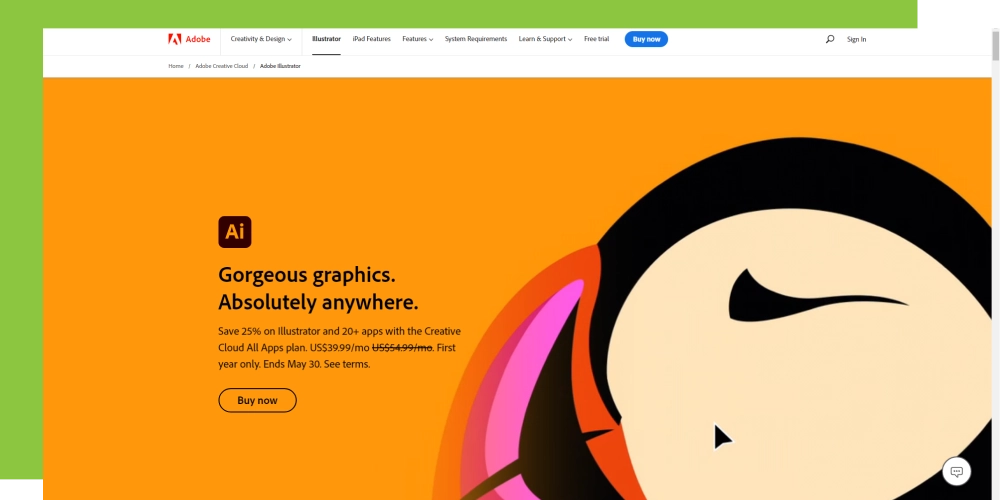
Task: Expand the Creativity & Design dropdown
Action: point(261,39)
